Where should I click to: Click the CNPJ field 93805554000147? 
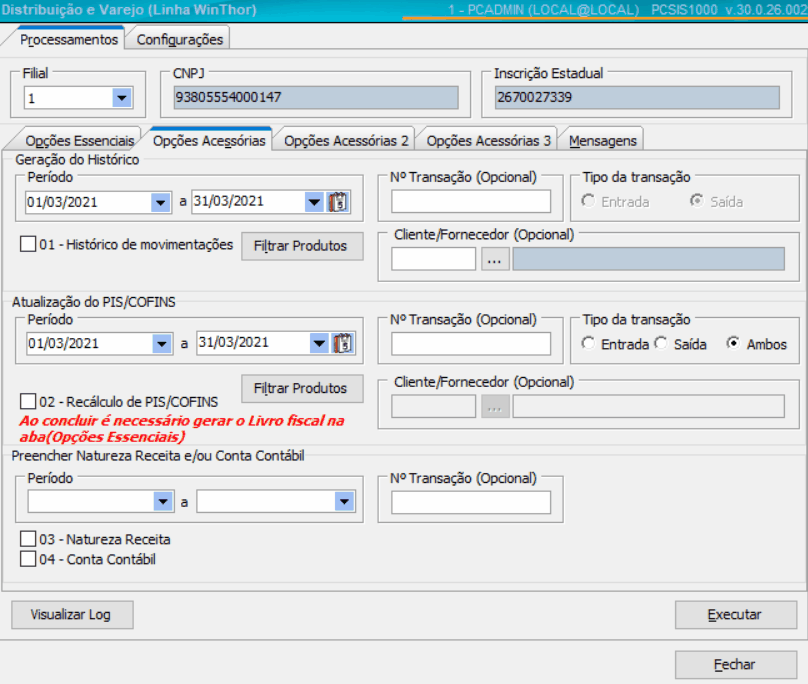pyautogui.click(x=316, y=97)
